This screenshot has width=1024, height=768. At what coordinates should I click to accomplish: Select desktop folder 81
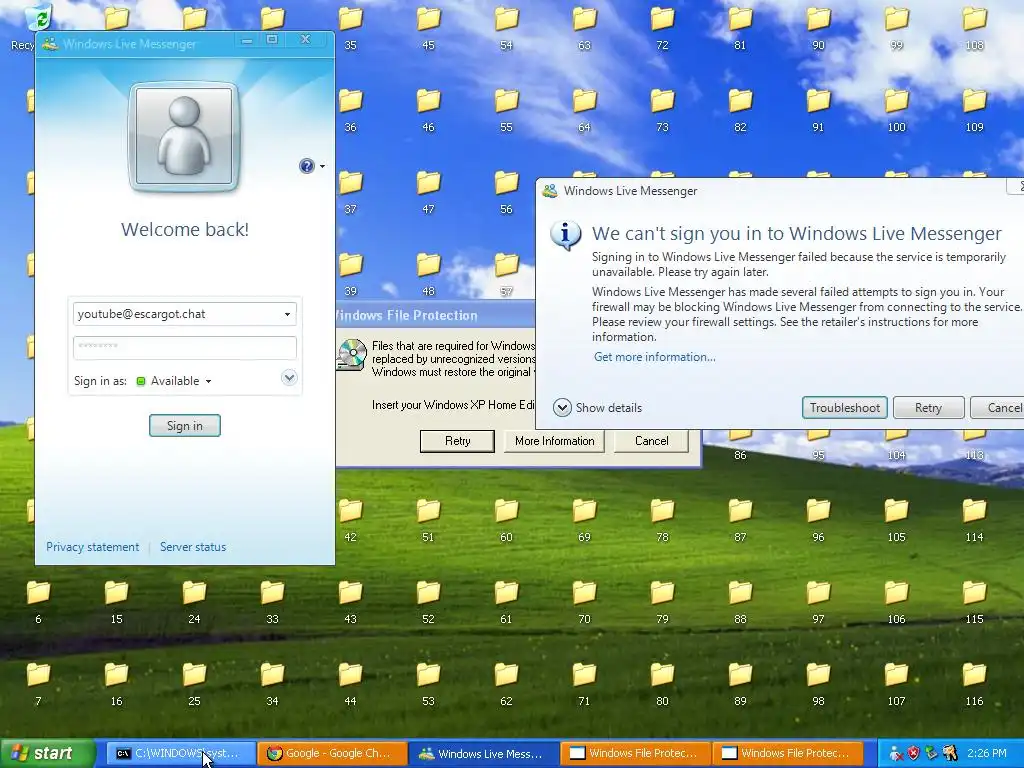pos(740,28)
